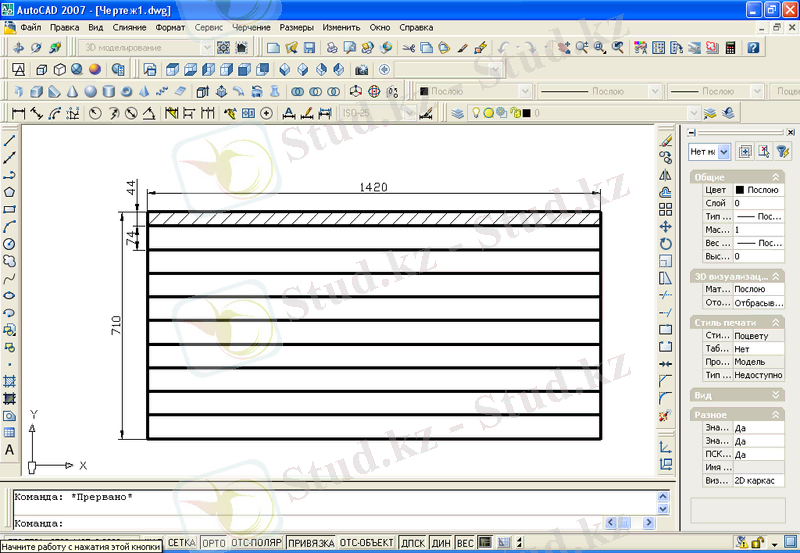Toggle ОРТО mode in status bar
This screenshot has width=800, height=553.
click(x=213, y=543)
